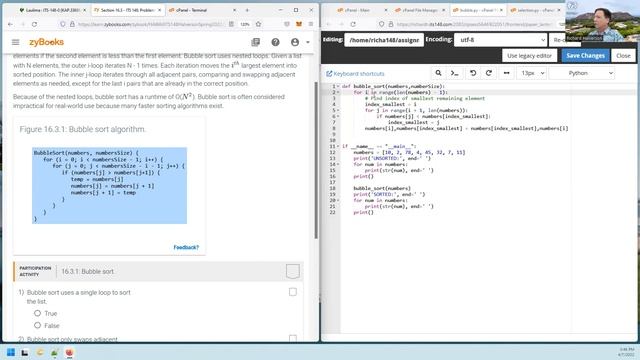640x360 pixels.
Task: Go back in the zyBooks browser window
Action: point(11,24)
